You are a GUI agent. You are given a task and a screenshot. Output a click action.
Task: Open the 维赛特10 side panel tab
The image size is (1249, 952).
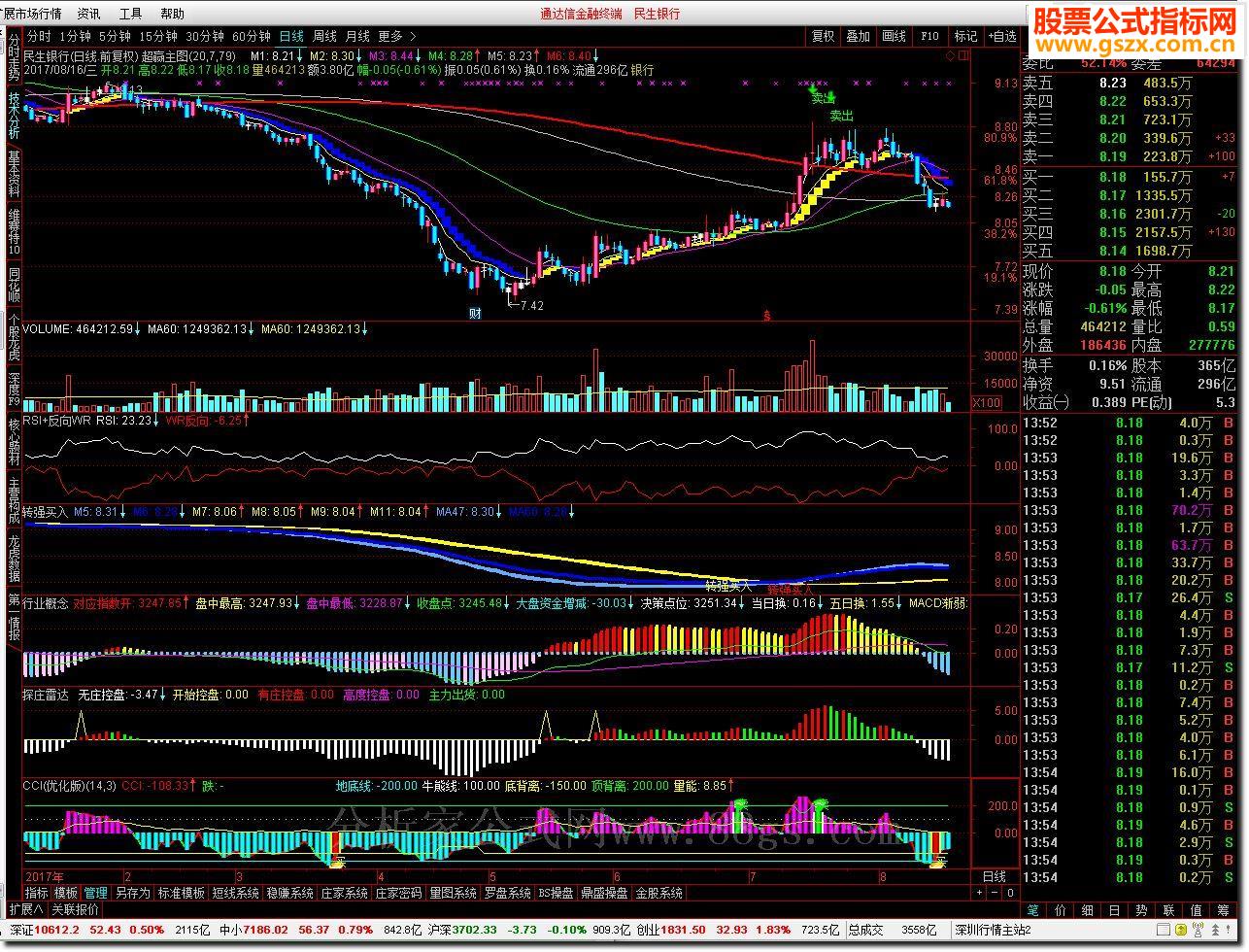(14, 232)
